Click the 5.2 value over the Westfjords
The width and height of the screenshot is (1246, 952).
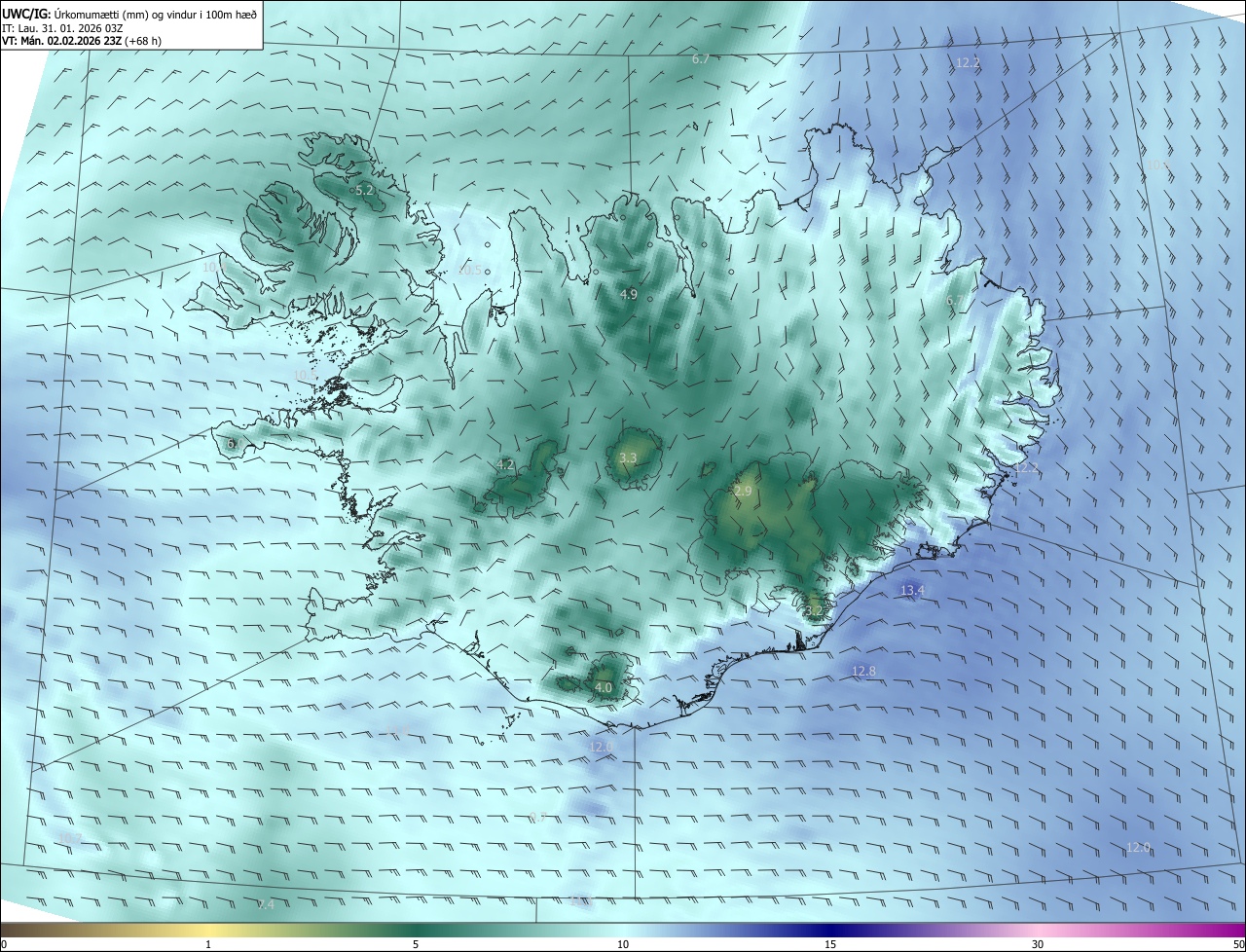(365, 191)
